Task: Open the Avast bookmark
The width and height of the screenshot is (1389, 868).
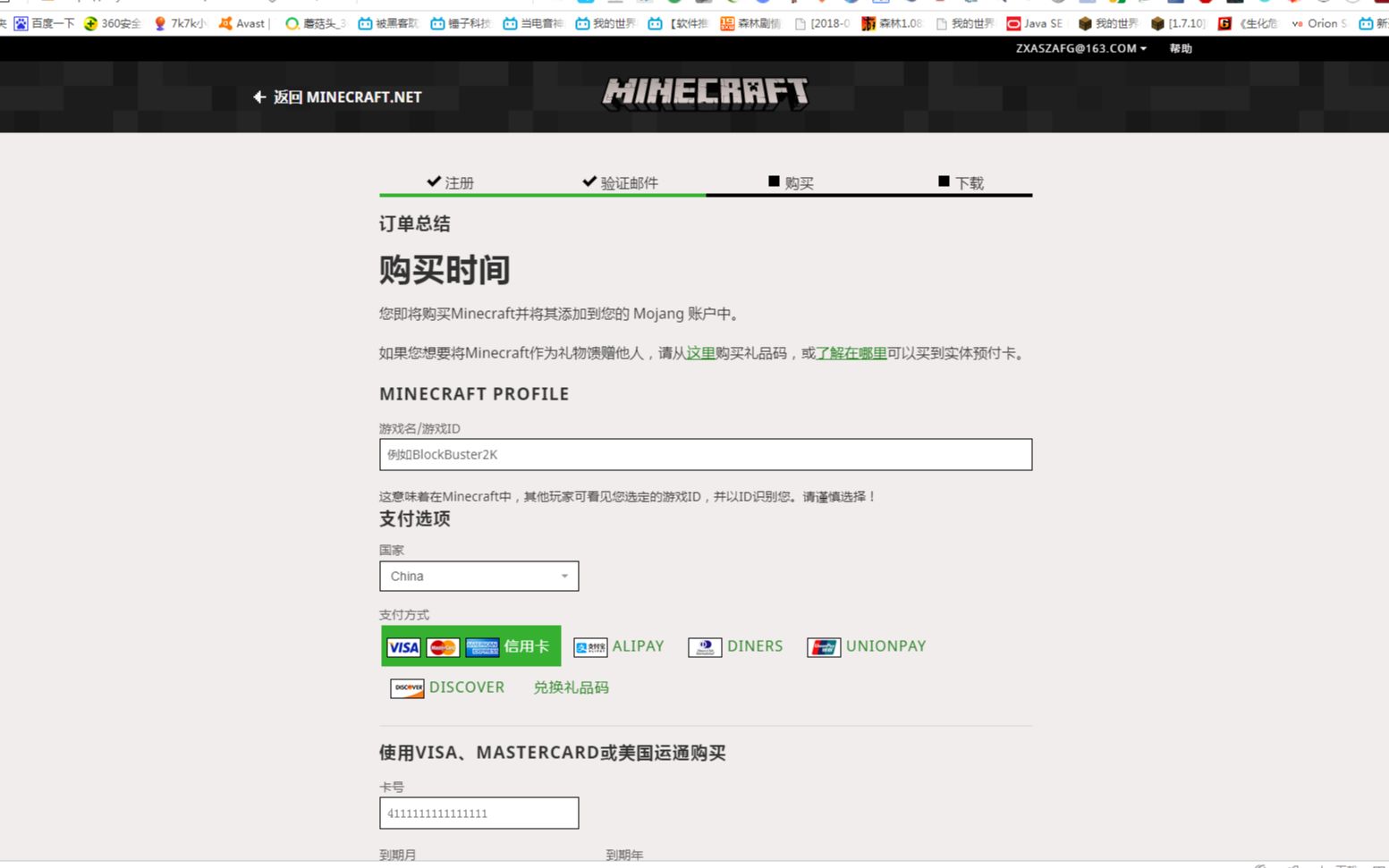Action: 243,23
